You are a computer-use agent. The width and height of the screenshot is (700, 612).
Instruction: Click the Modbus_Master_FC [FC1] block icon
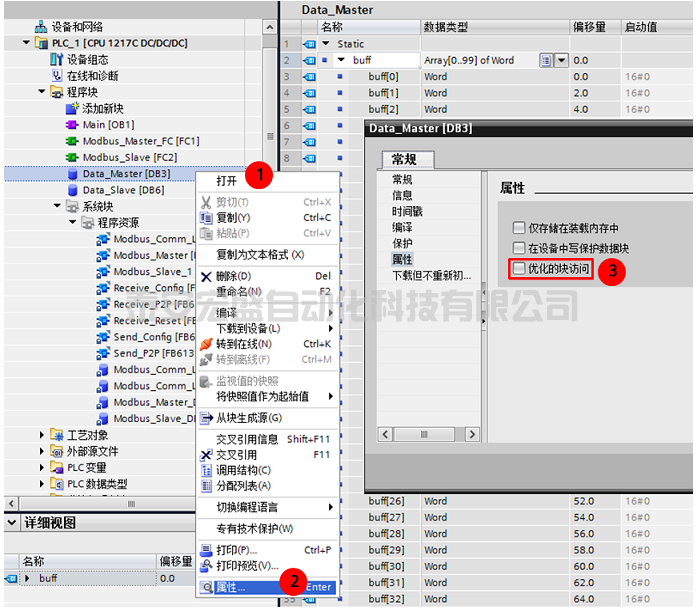pos(72,141)
